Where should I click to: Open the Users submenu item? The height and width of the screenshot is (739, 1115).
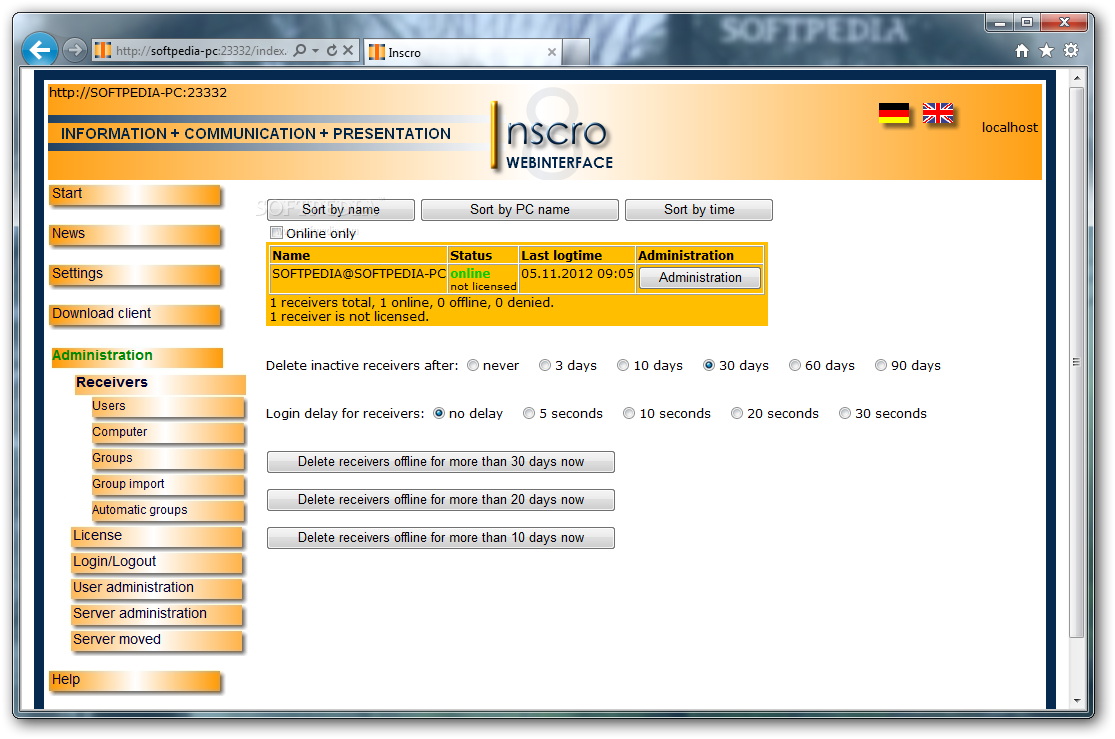168,407
